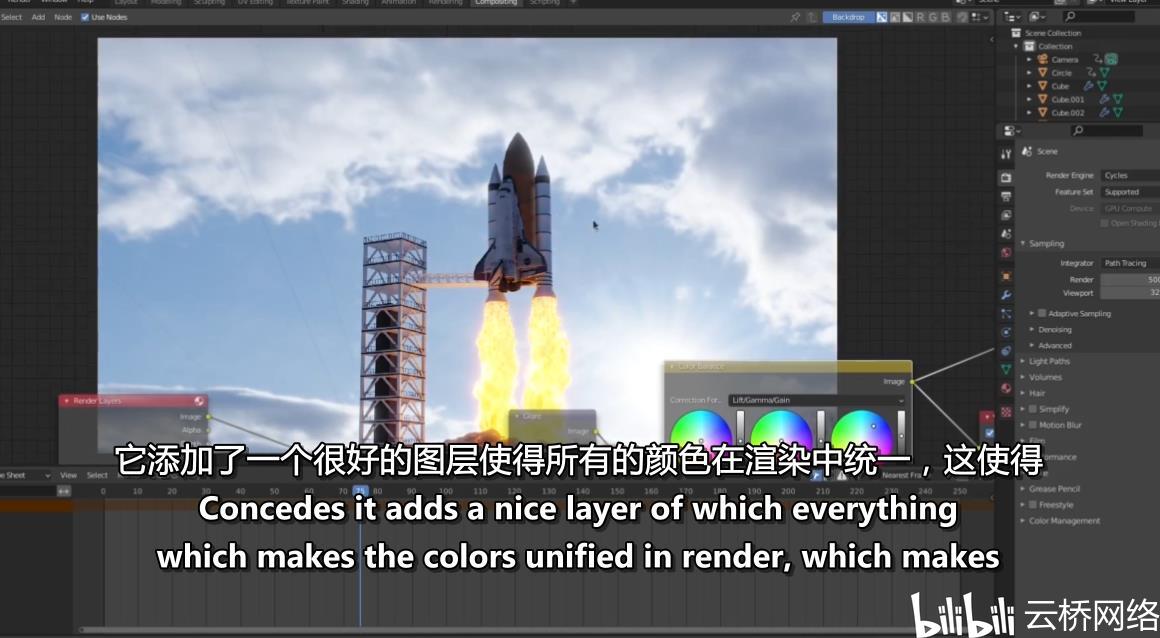The height and width of the screenshot is (638, 1160).
Task: Enable the Simplify checkbox
Action: 1033,409
